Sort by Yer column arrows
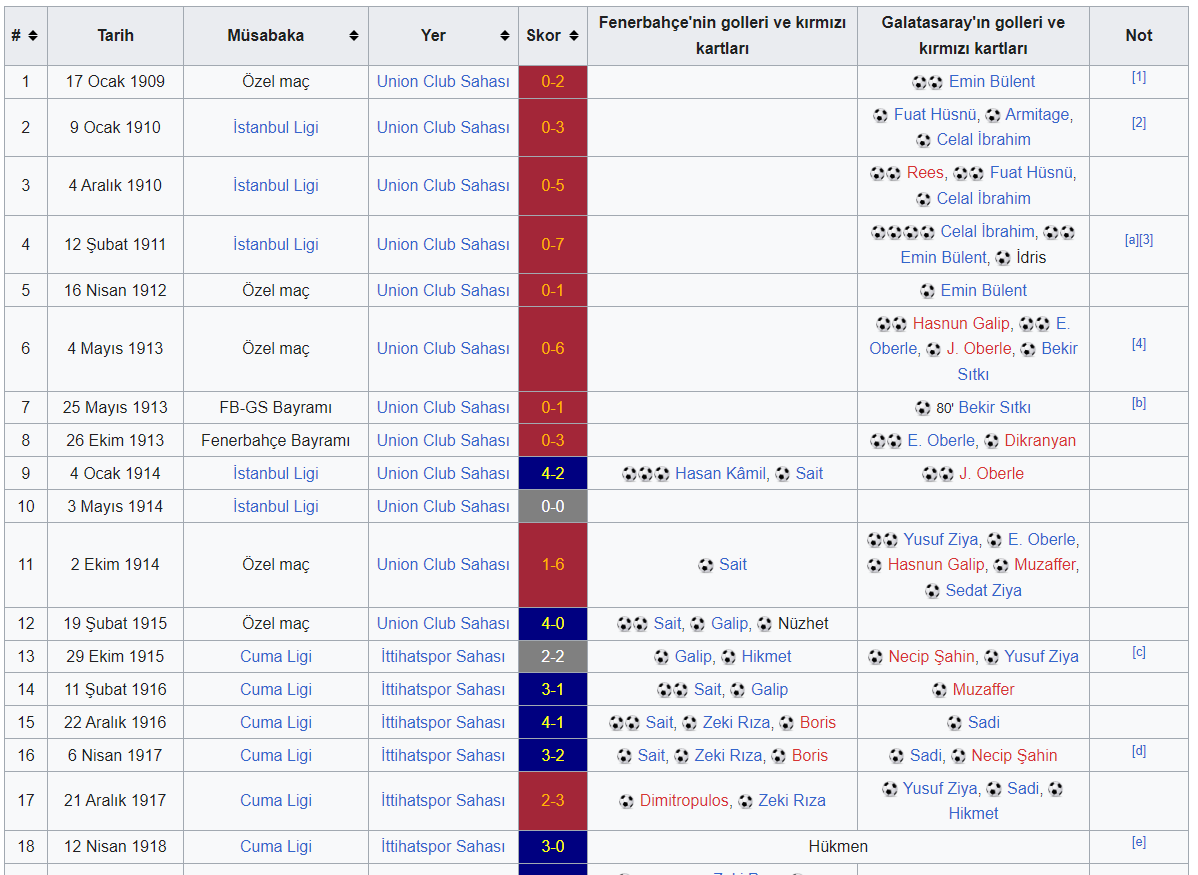Viewport: 1198px width, 875px height. tap(505, 36)
